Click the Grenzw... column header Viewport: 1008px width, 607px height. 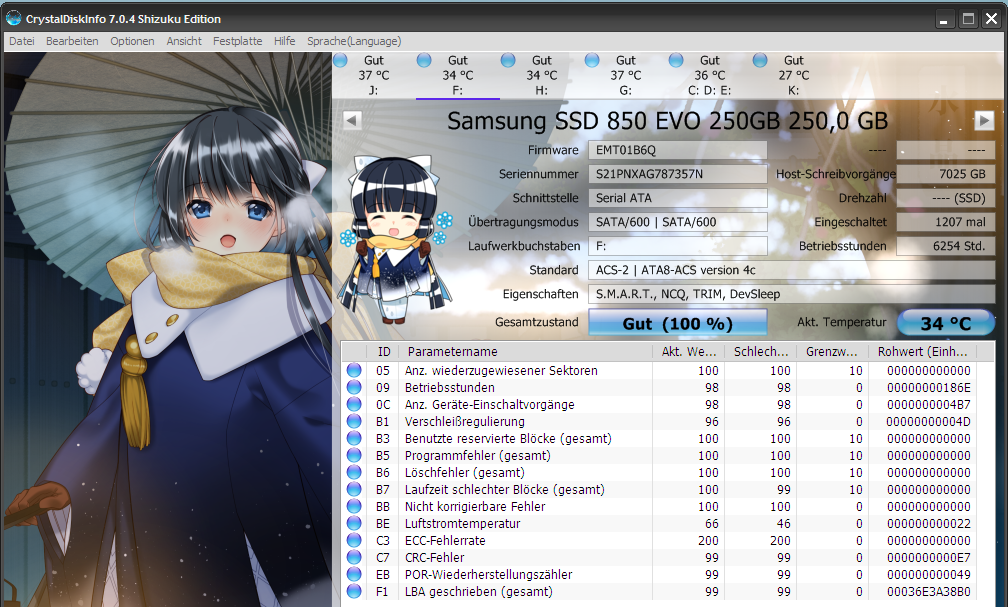(832, 352)
